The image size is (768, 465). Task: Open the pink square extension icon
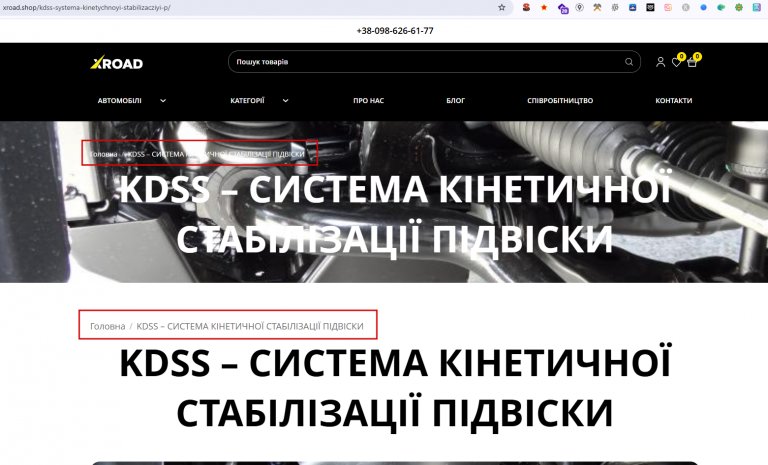pyautogui.click(x=668, y=7)
